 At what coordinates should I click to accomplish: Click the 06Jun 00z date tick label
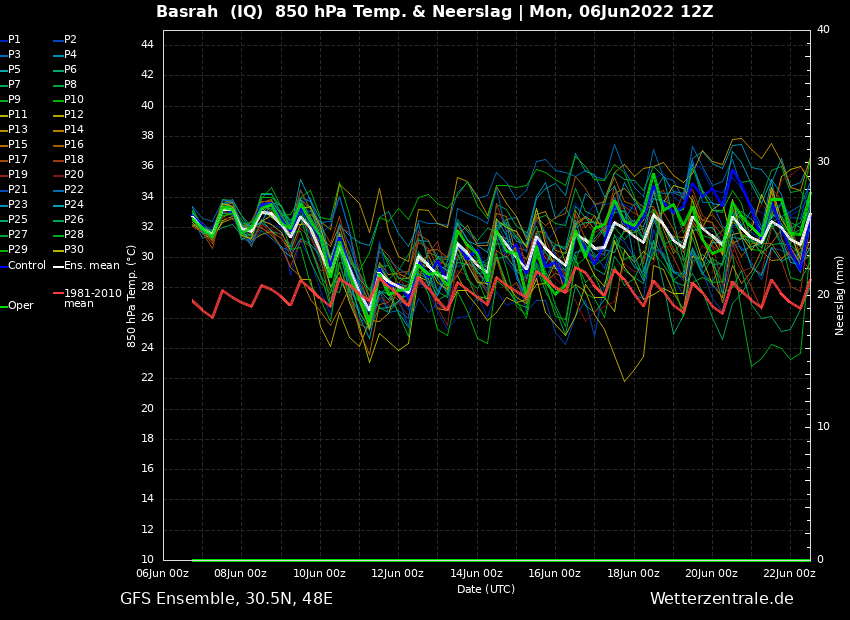click(x=162, y=574)
